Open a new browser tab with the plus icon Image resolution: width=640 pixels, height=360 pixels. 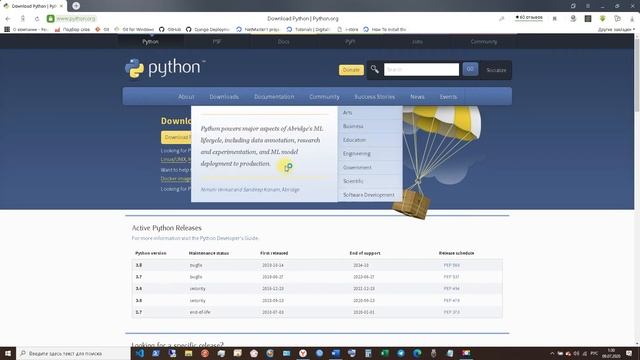[76, 6]
